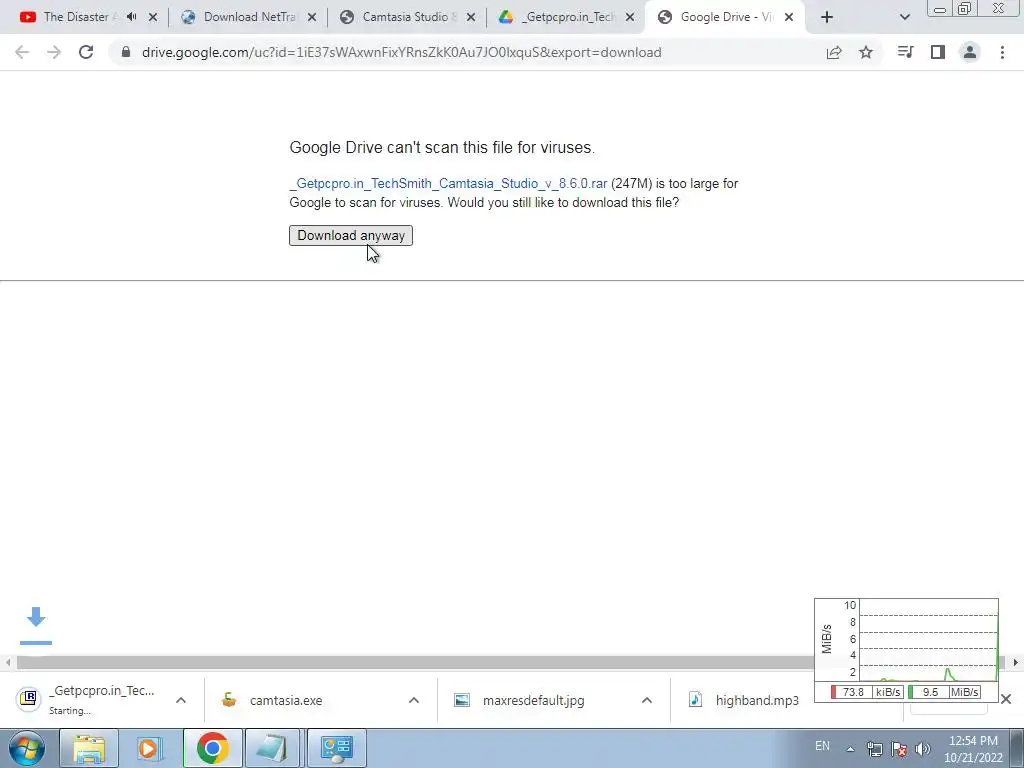Screen dimensions: 1024x768
Task: Close the Google Drive tab
Action: click(x=789, y=18)
